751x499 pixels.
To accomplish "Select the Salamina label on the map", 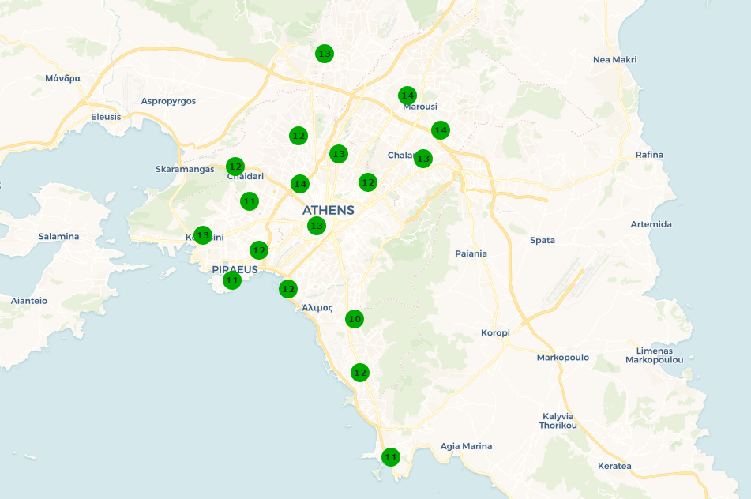I will click(x=58, y=236).
